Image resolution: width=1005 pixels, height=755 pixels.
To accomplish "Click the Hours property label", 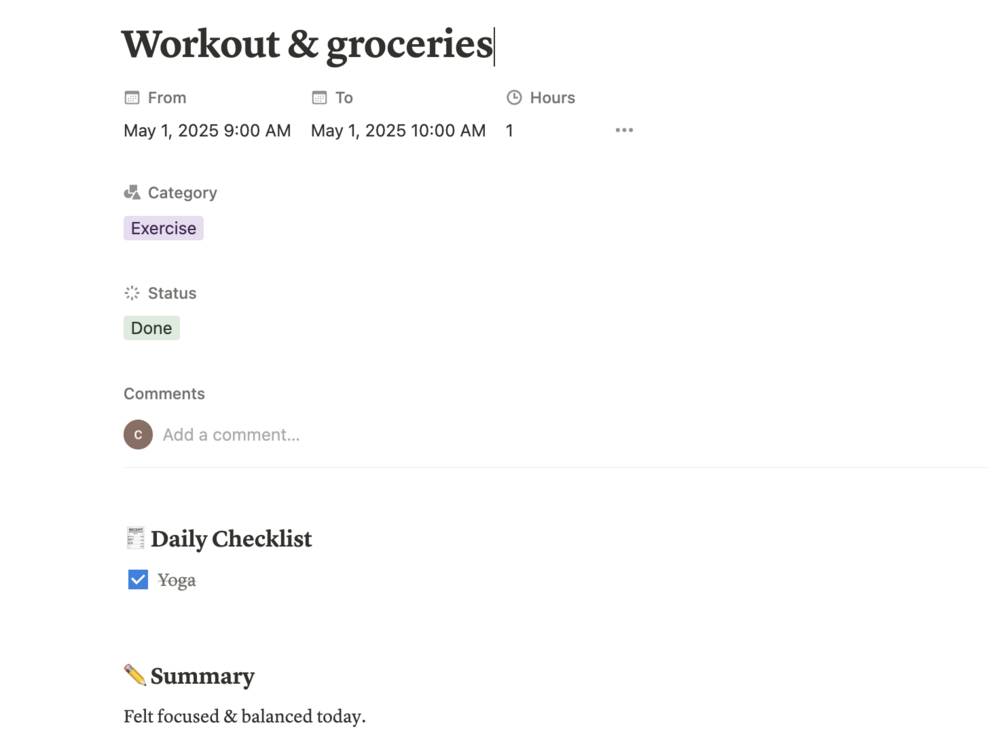I will coord(552,98).
